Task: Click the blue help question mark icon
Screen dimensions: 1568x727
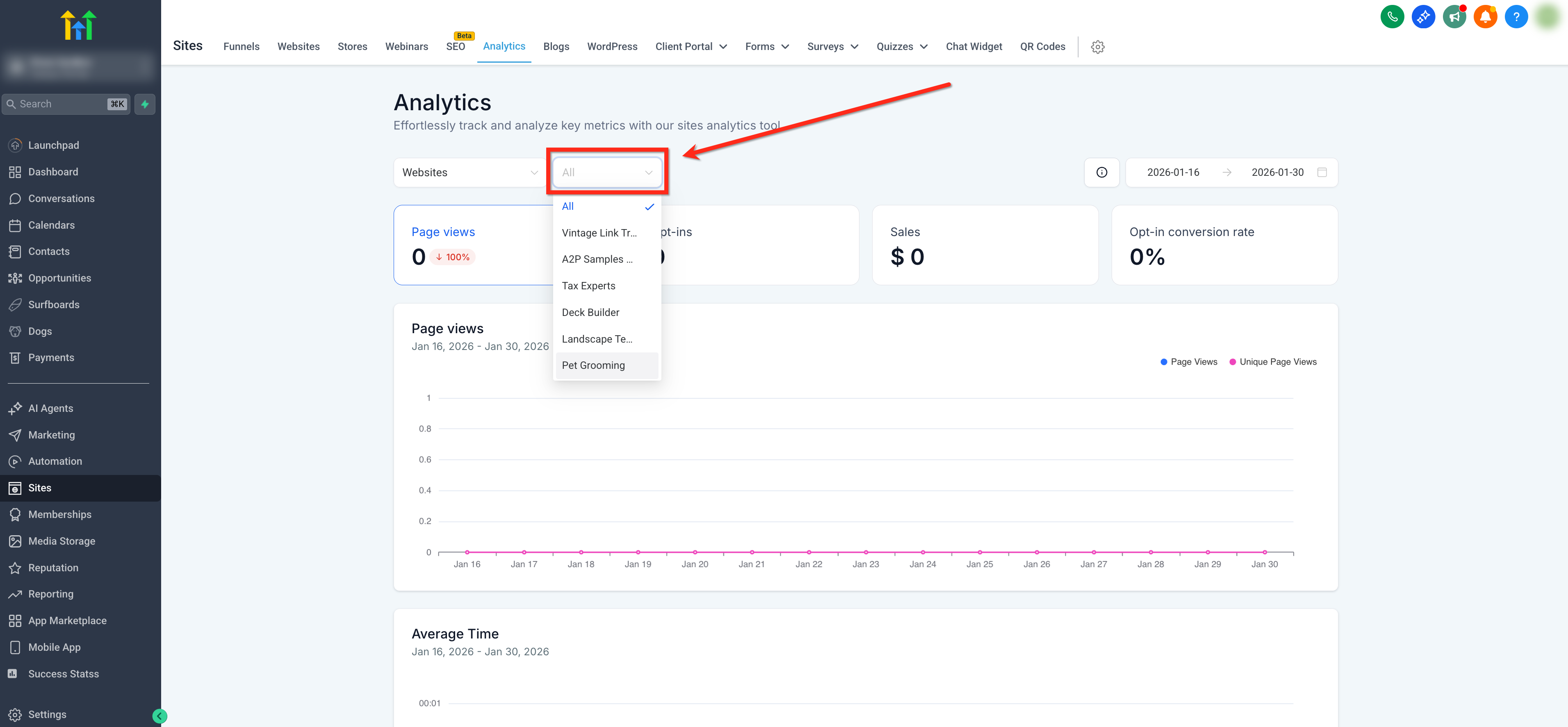Action: tap(1516, 16)
